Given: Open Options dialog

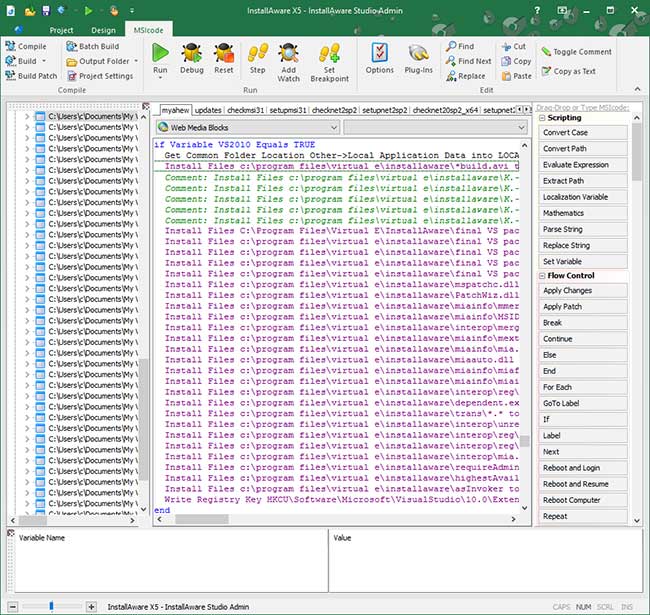Looking at the screenshot, I should [x=379, y=58].
